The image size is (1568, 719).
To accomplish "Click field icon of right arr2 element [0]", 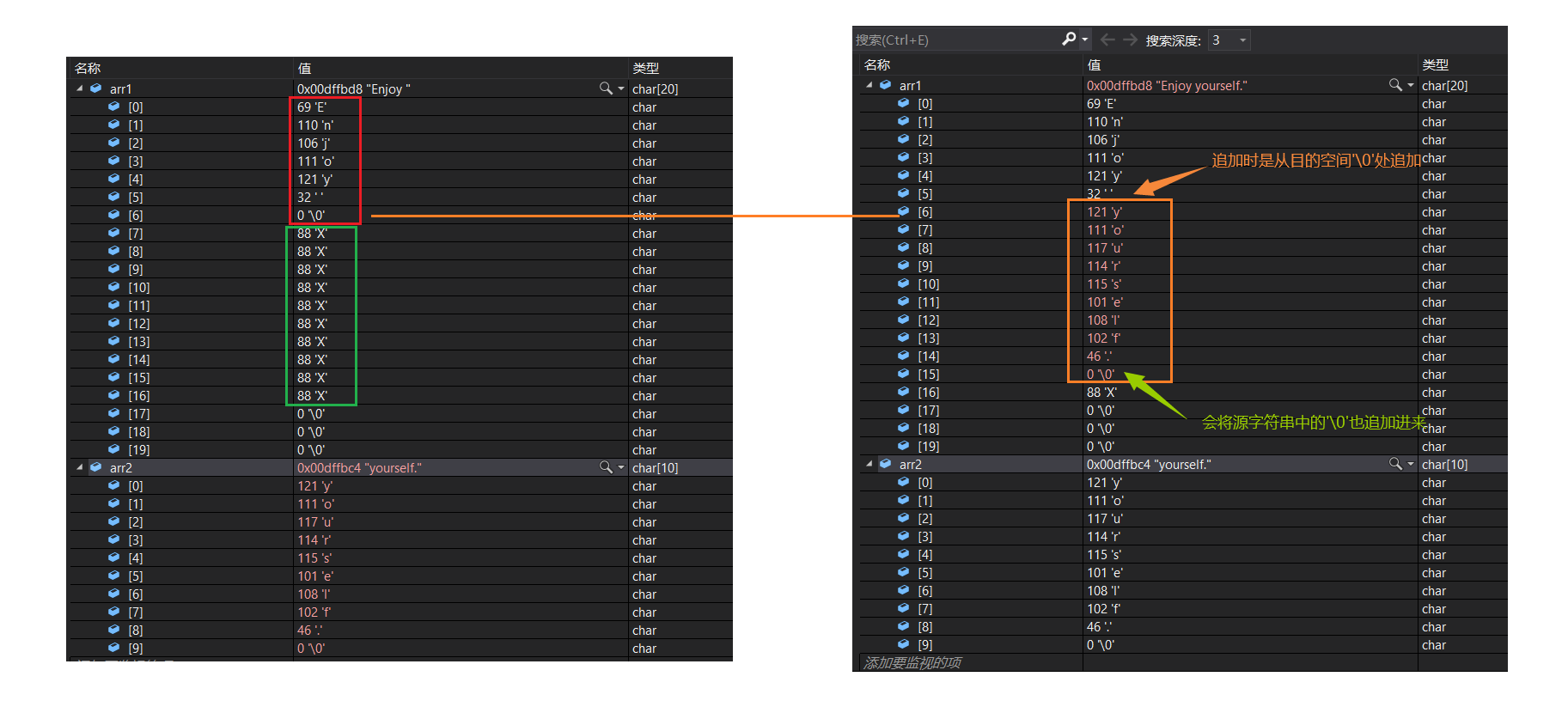I will (903, 482).
